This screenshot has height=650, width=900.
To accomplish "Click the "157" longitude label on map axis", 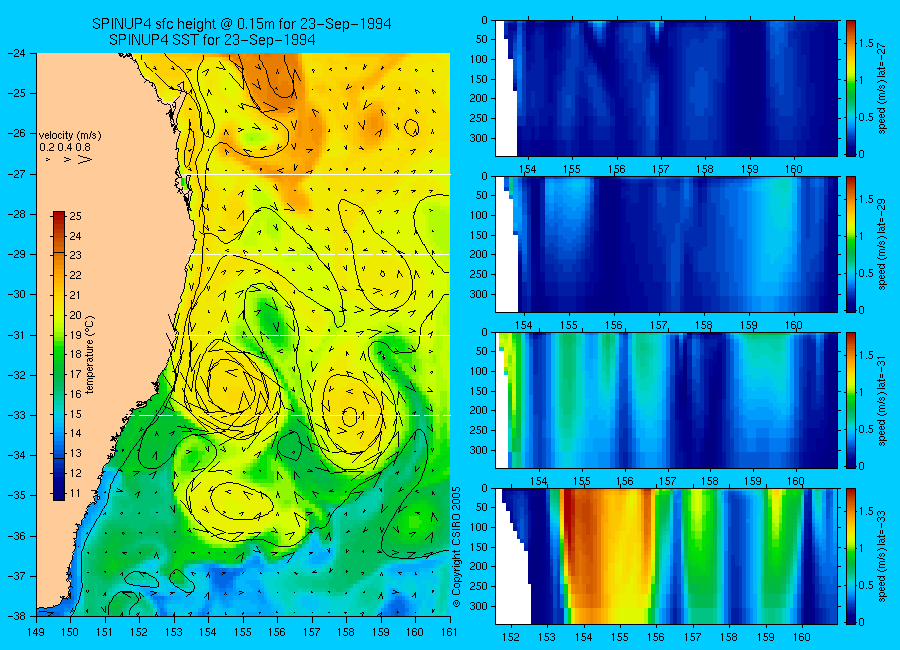I will (x=312, y=632).
